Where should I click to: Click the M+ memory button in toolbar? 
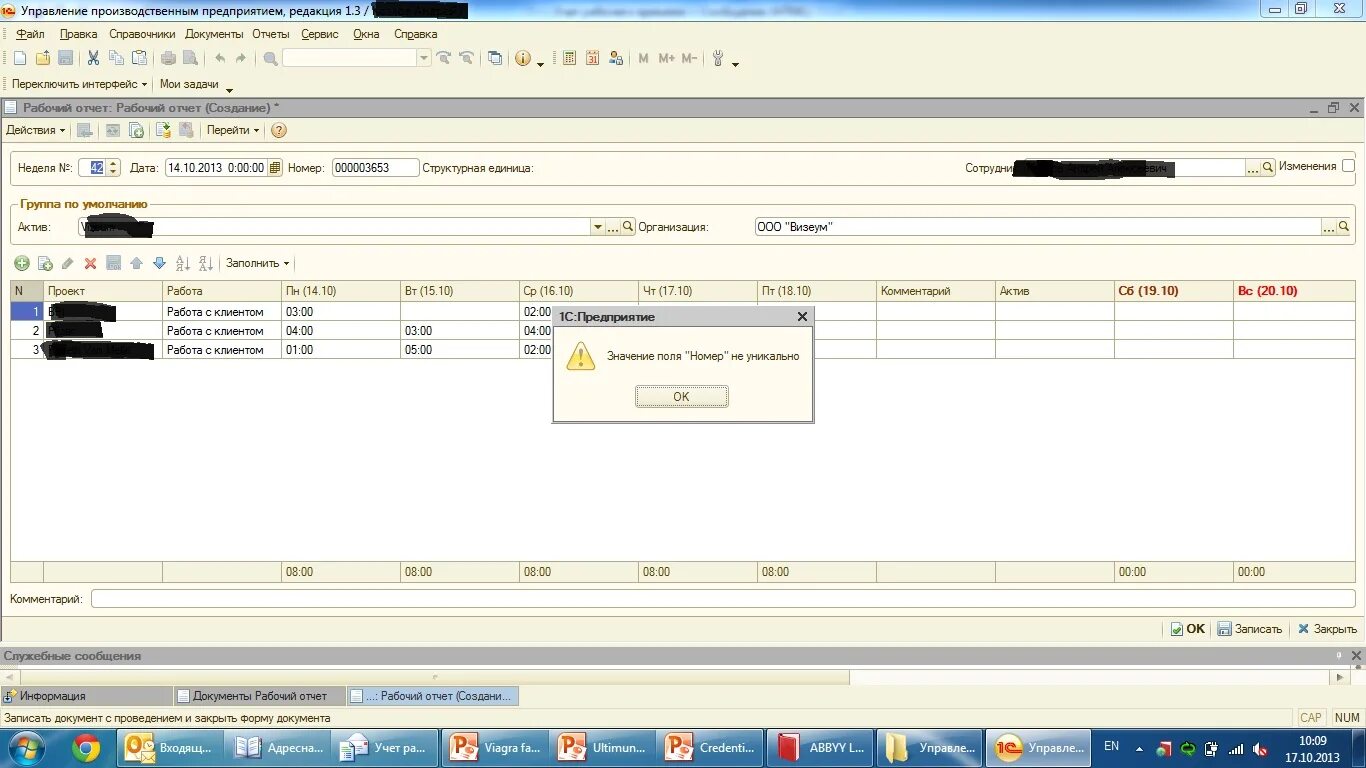pos(666,59)
